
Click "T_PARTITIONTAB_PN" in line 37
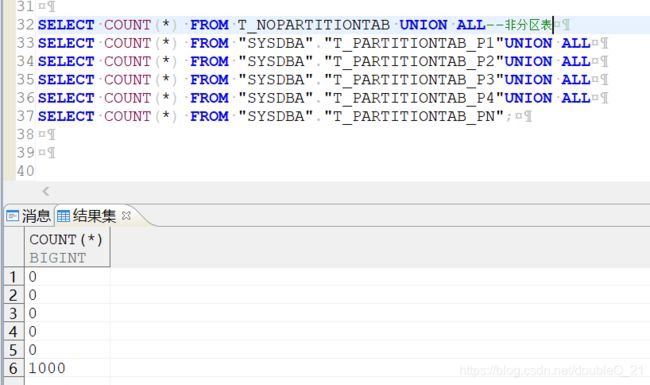tap(414, 116)
